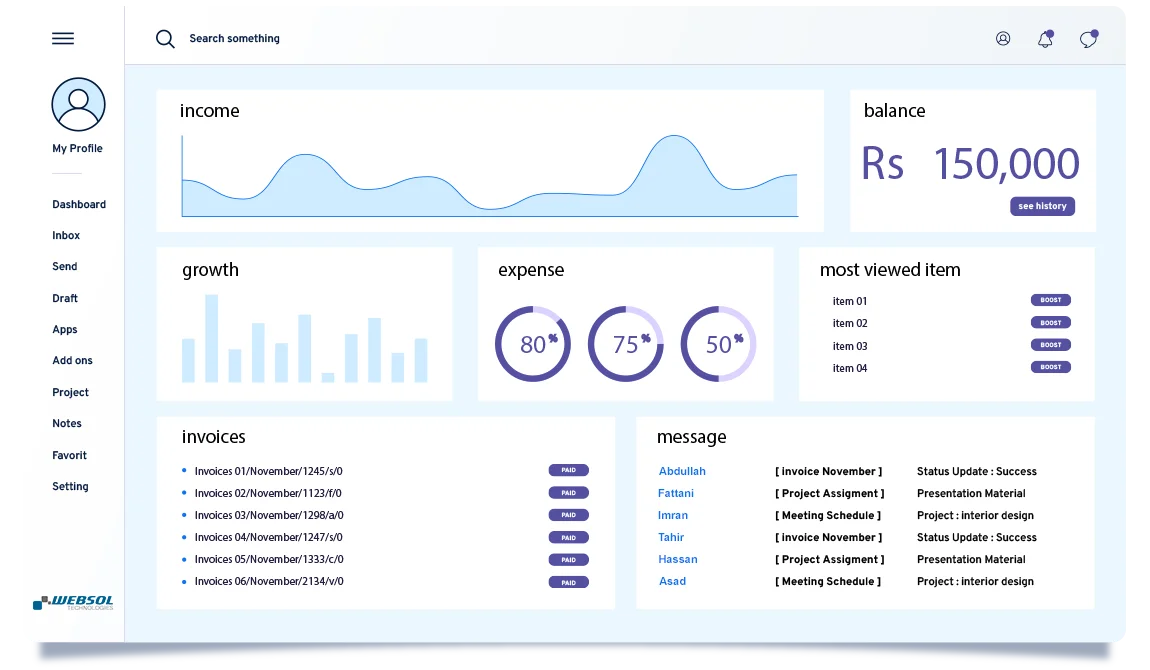
Task: Click PAID badge for Invoices 01/November/1245/s/0
Action: (x=568, y=470)
